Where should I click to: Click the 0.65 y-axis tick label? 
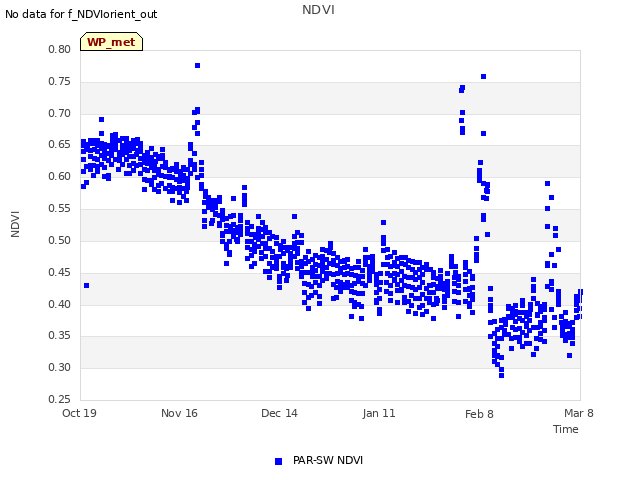tap(60, 144)
